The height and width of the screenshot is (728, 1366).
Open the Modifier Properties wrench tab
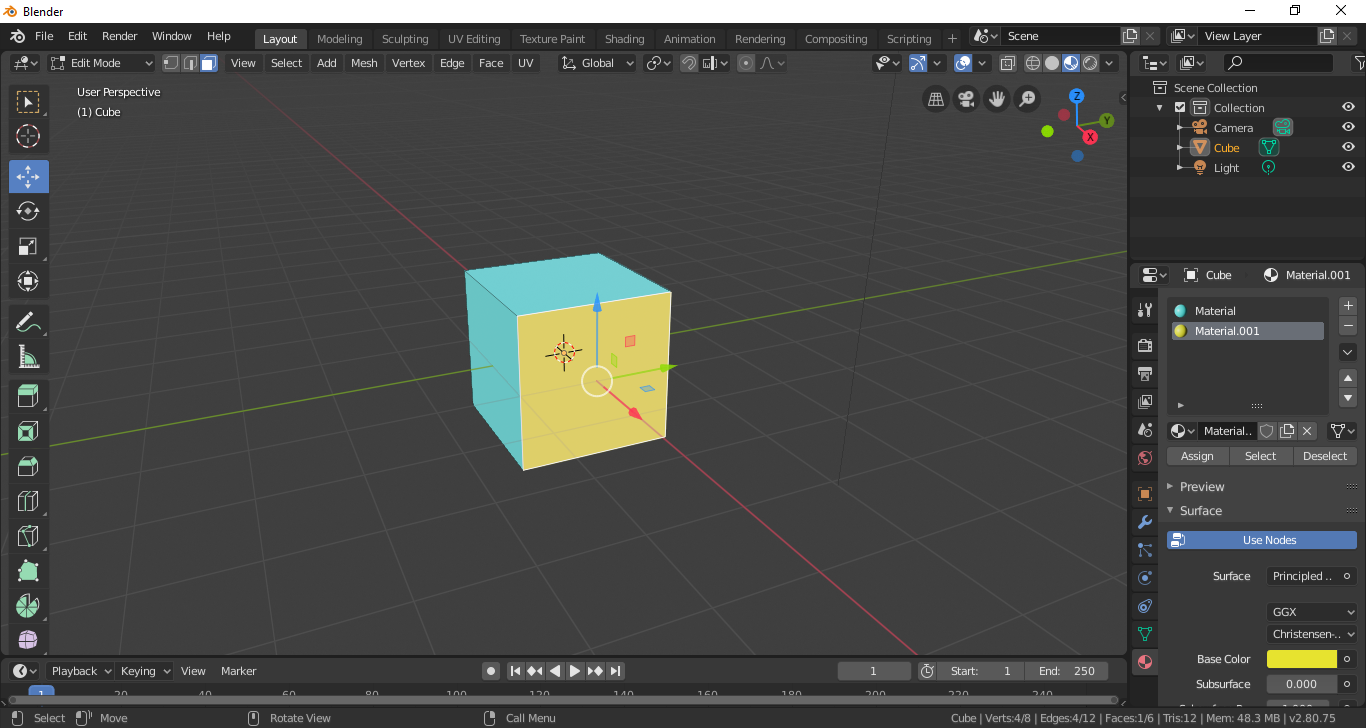(x=1143, y=522)
